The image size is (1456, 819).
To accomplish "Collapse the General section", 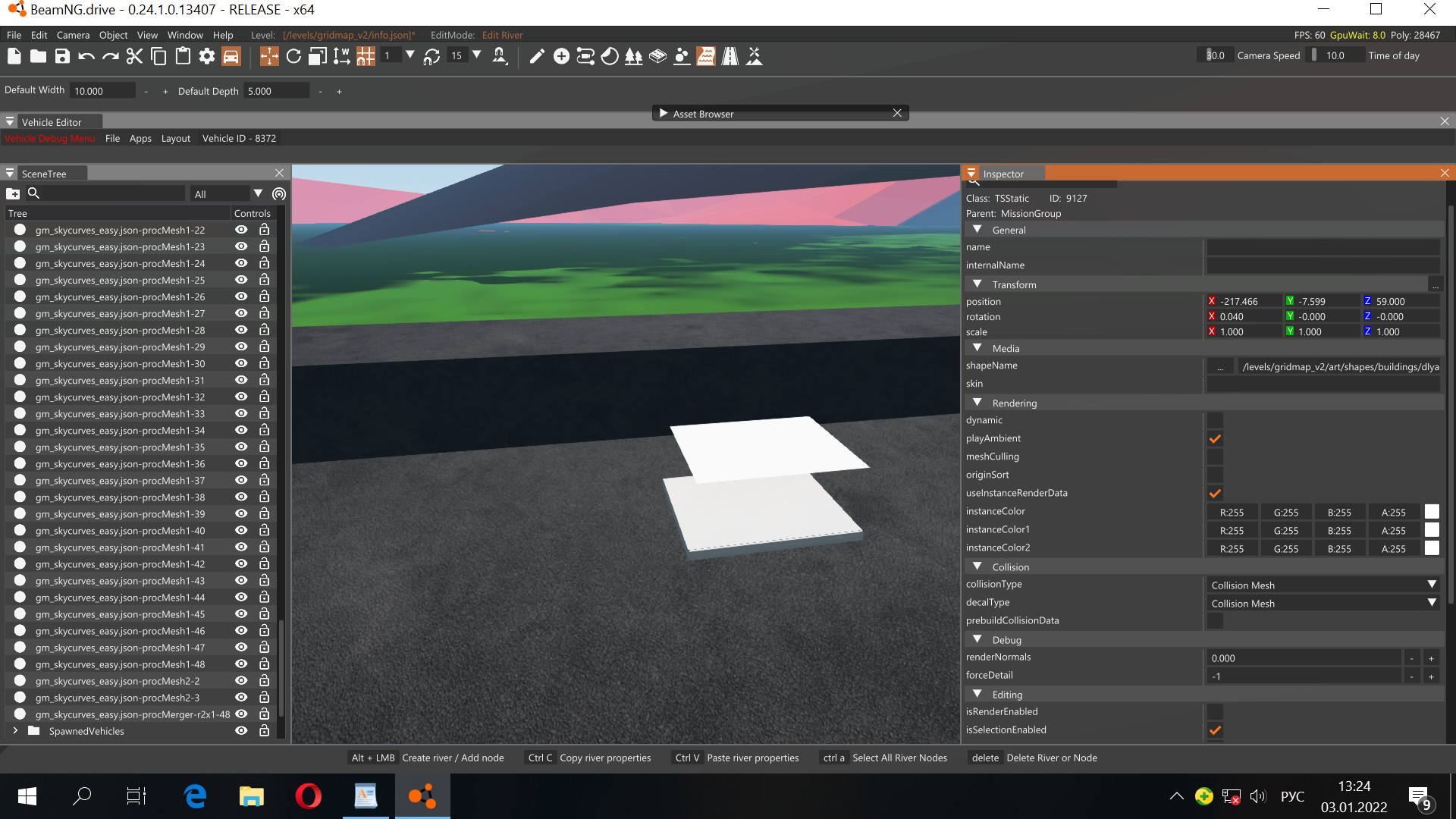I will click(x=977, y=230).
